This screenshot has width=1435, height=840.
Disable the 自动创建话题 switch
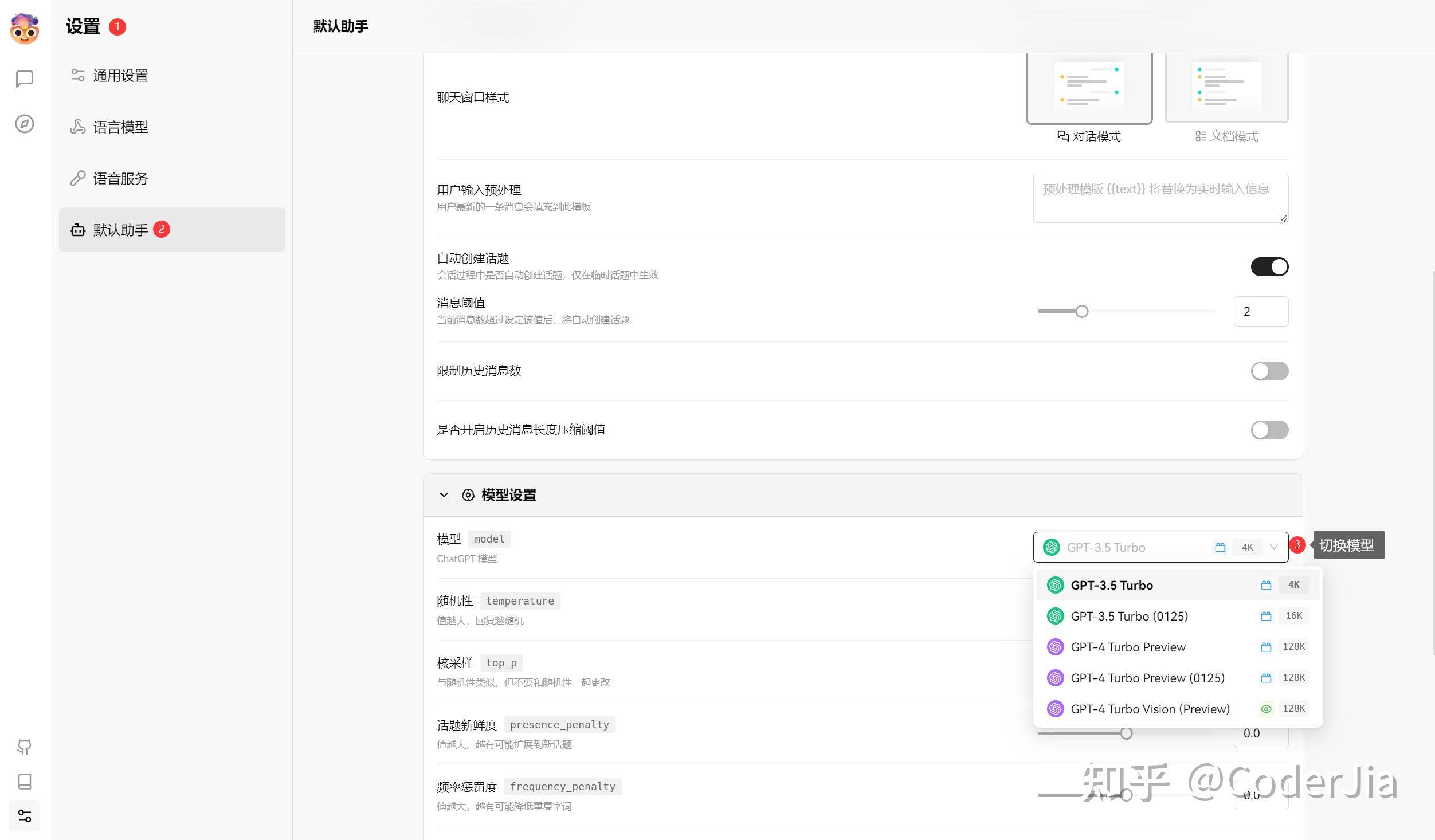coord(1269,266)
